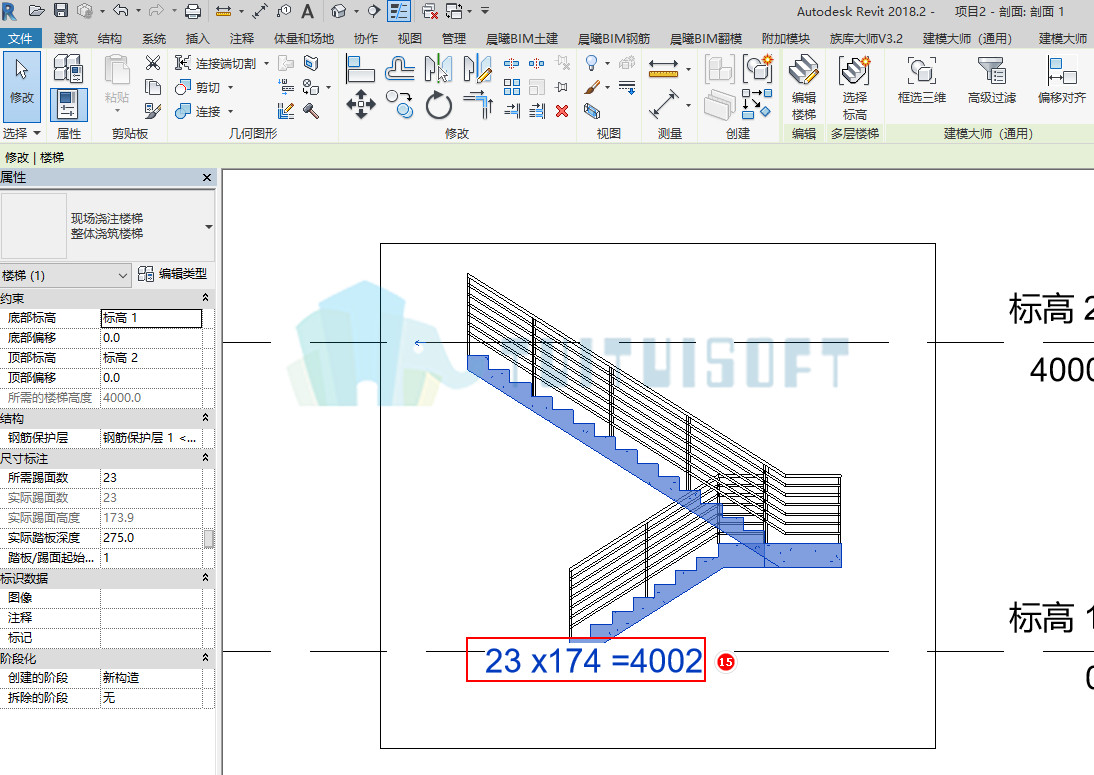The image size is (1094, 775).
Task: Click the 选择标高 multistory stair icon
Action: [x=855, y=88]
